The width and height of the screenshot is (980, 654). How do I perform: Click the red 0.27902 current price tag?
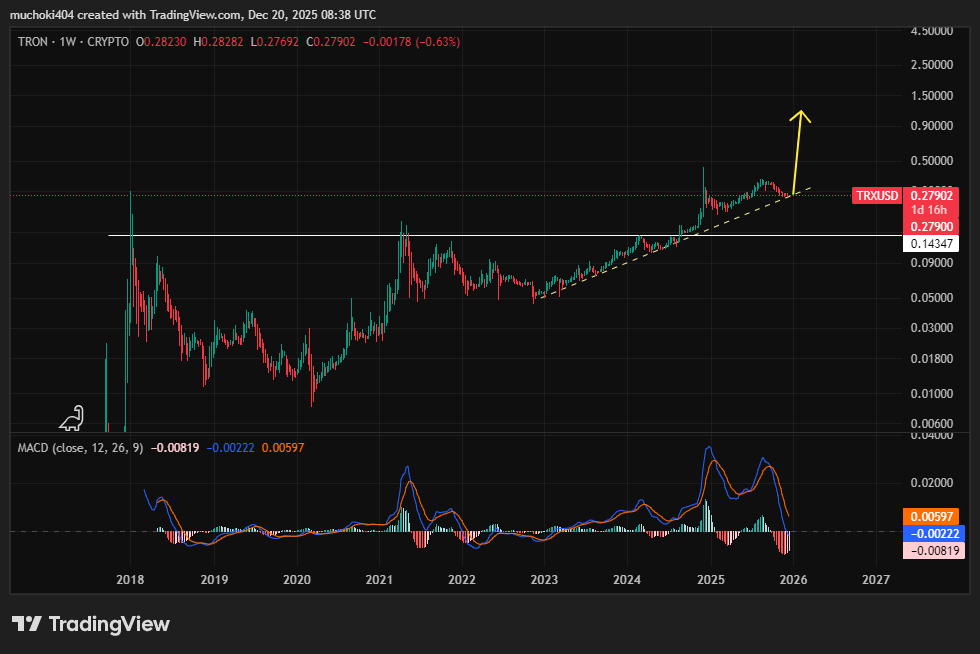point(930,195)
